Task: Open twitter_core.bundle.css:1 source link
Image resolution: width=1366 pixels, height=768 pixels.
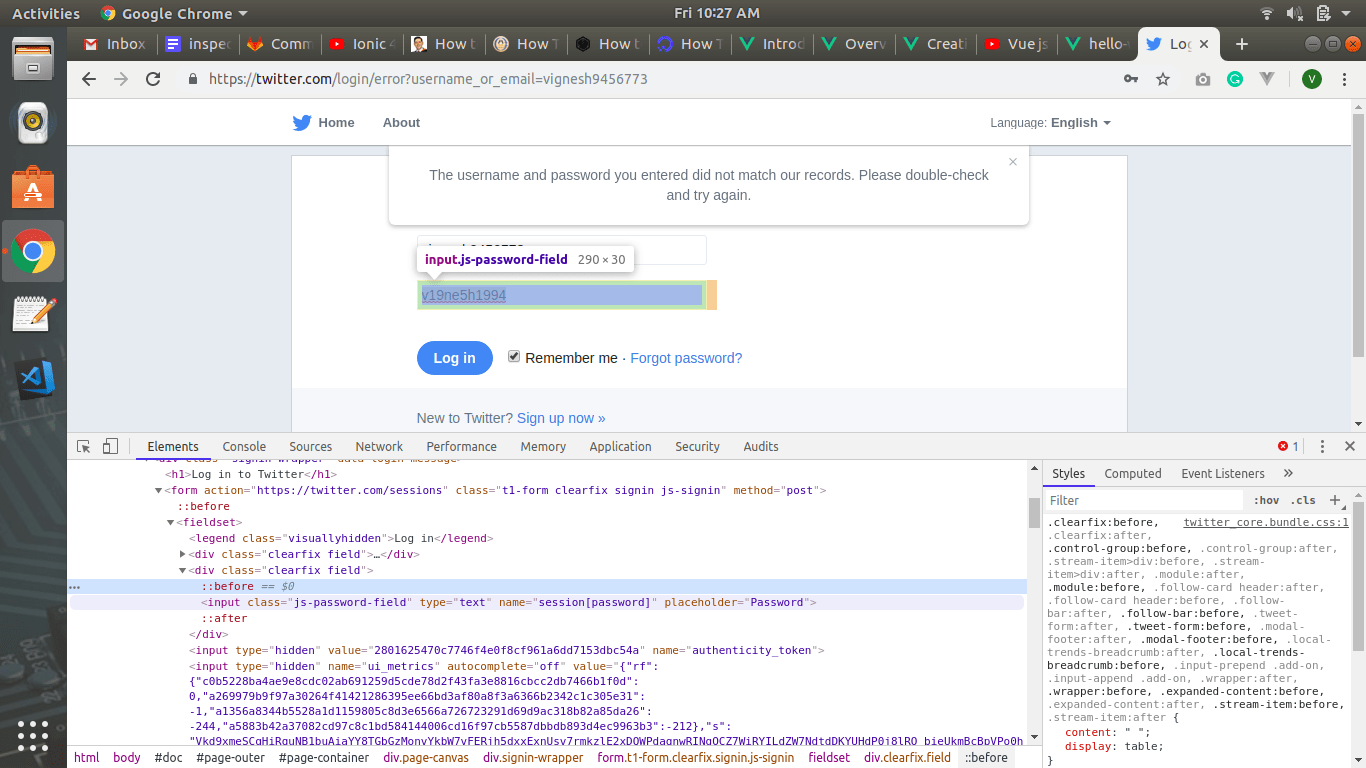Action: pos(1266,522)
